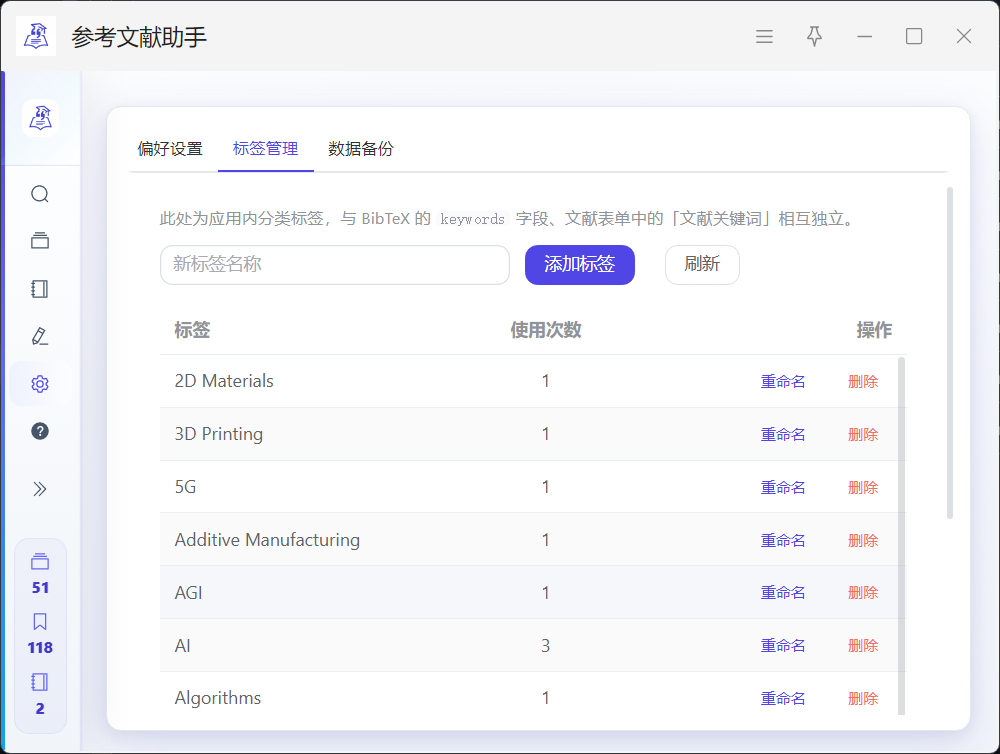The width and height of the screenshot is (1000, 754).
Task: Delete the Additive Manufacturing tag
Action: (863, 540)
